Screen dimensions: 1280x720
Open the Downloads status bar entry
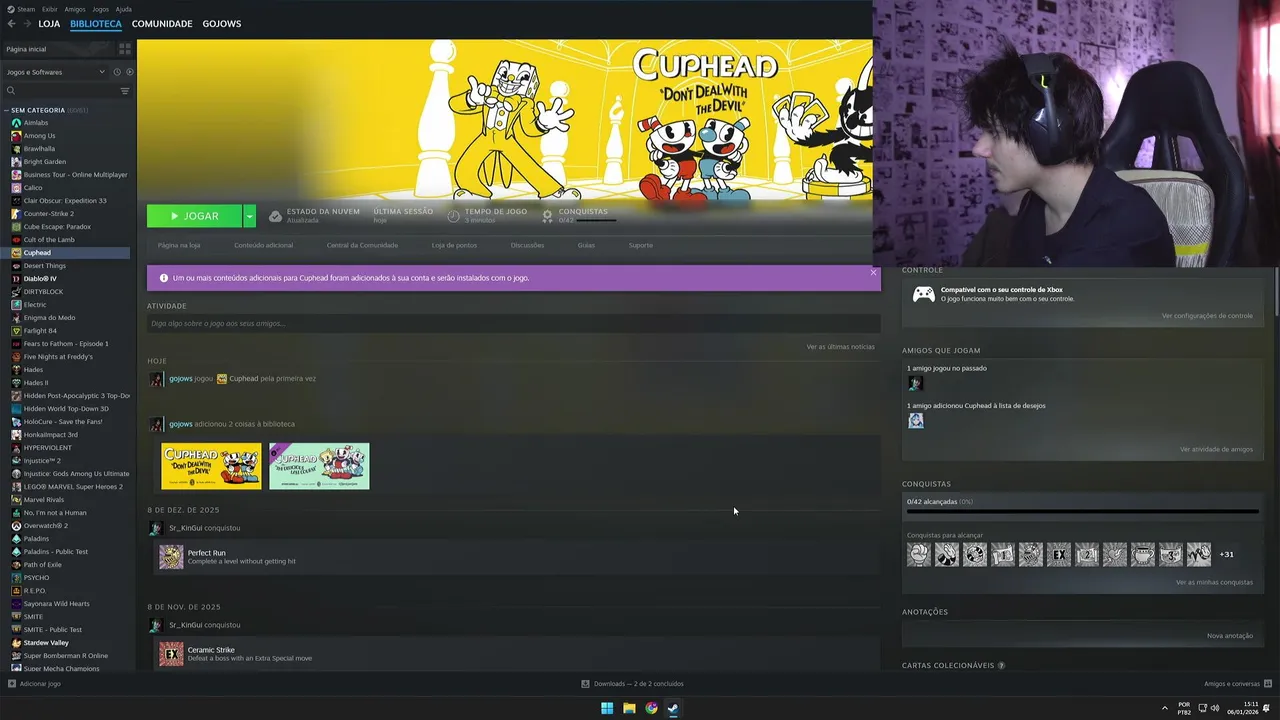click(x=632, y=684)
